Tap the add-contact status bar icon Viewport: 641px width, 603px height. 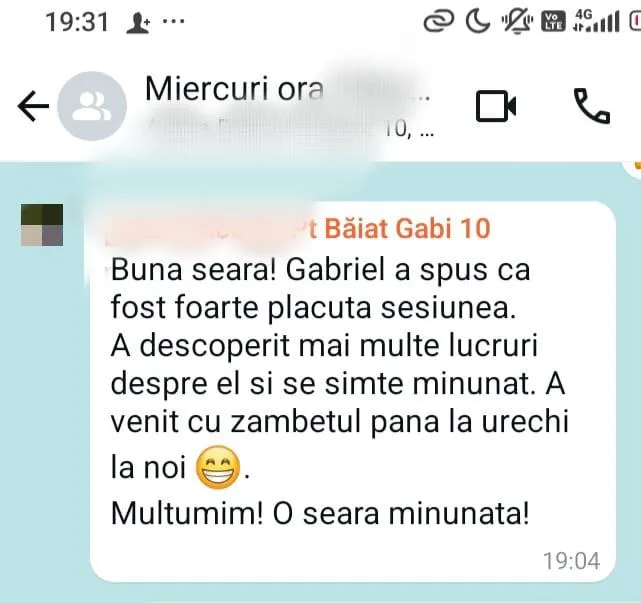pyautogui.click(x=138, y=22)
